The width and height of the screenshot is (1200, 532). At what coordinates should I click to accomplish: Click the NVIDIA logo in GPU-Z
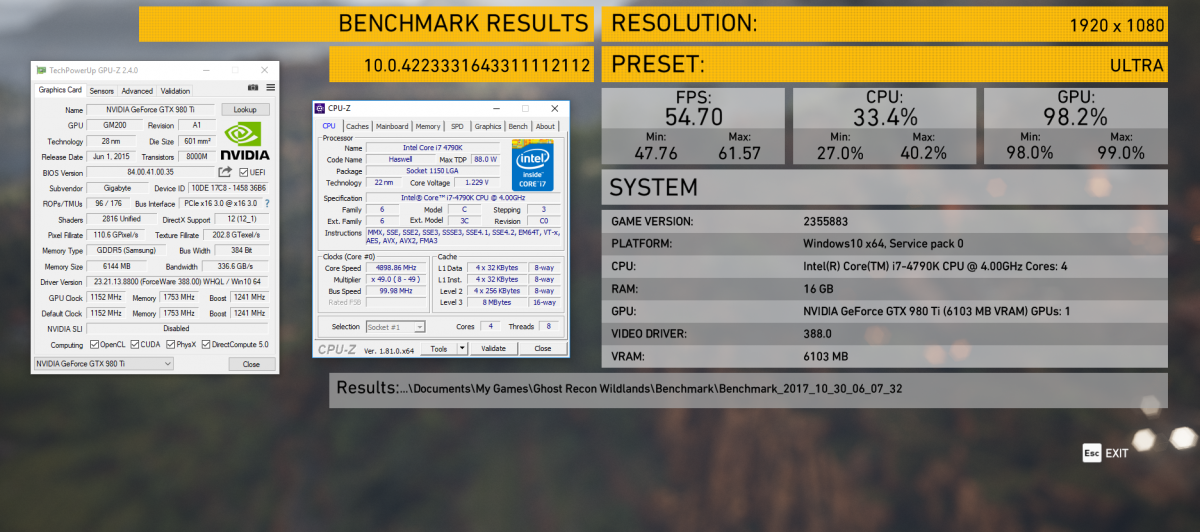coord(246,141)
